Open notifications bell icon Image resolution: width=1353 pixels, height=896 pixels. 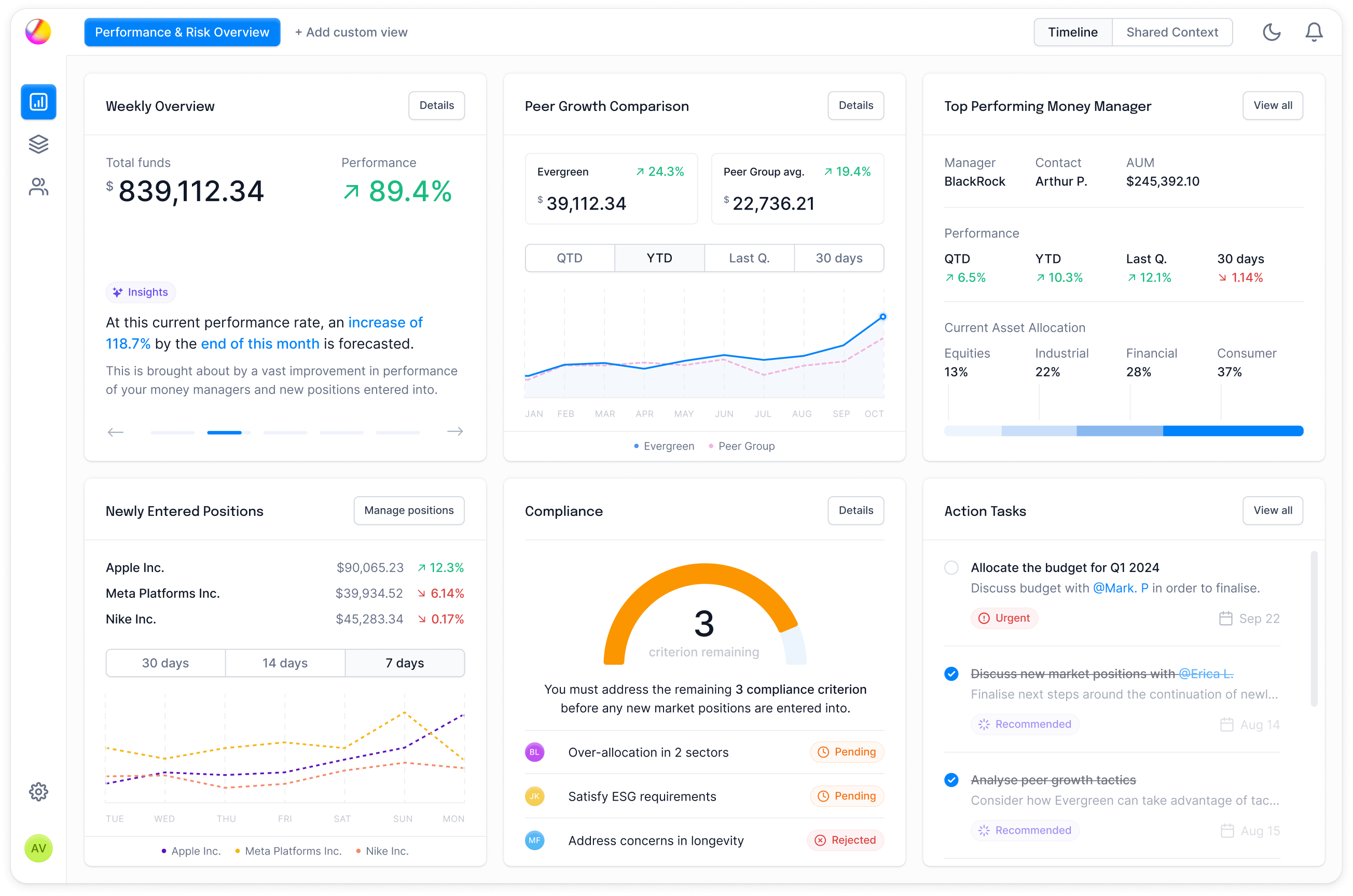click(x=1314, y=32)
